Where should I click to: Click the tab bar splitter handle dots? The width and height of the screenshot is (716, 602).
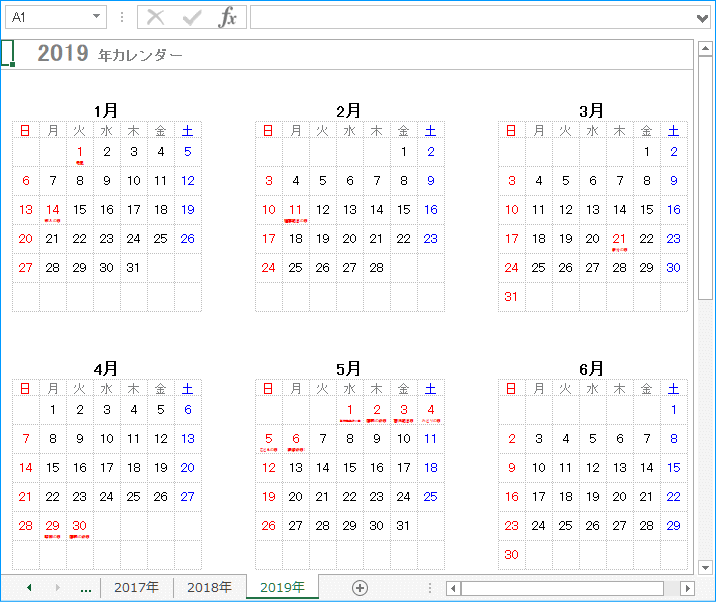tap(430, 588)
